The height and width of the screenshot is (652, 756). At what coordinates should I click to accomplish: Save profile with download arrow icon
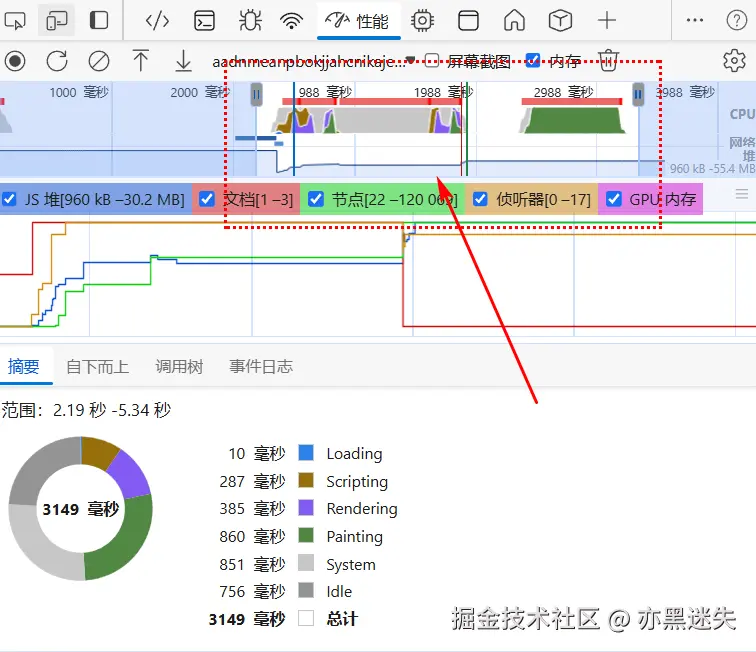183,61
